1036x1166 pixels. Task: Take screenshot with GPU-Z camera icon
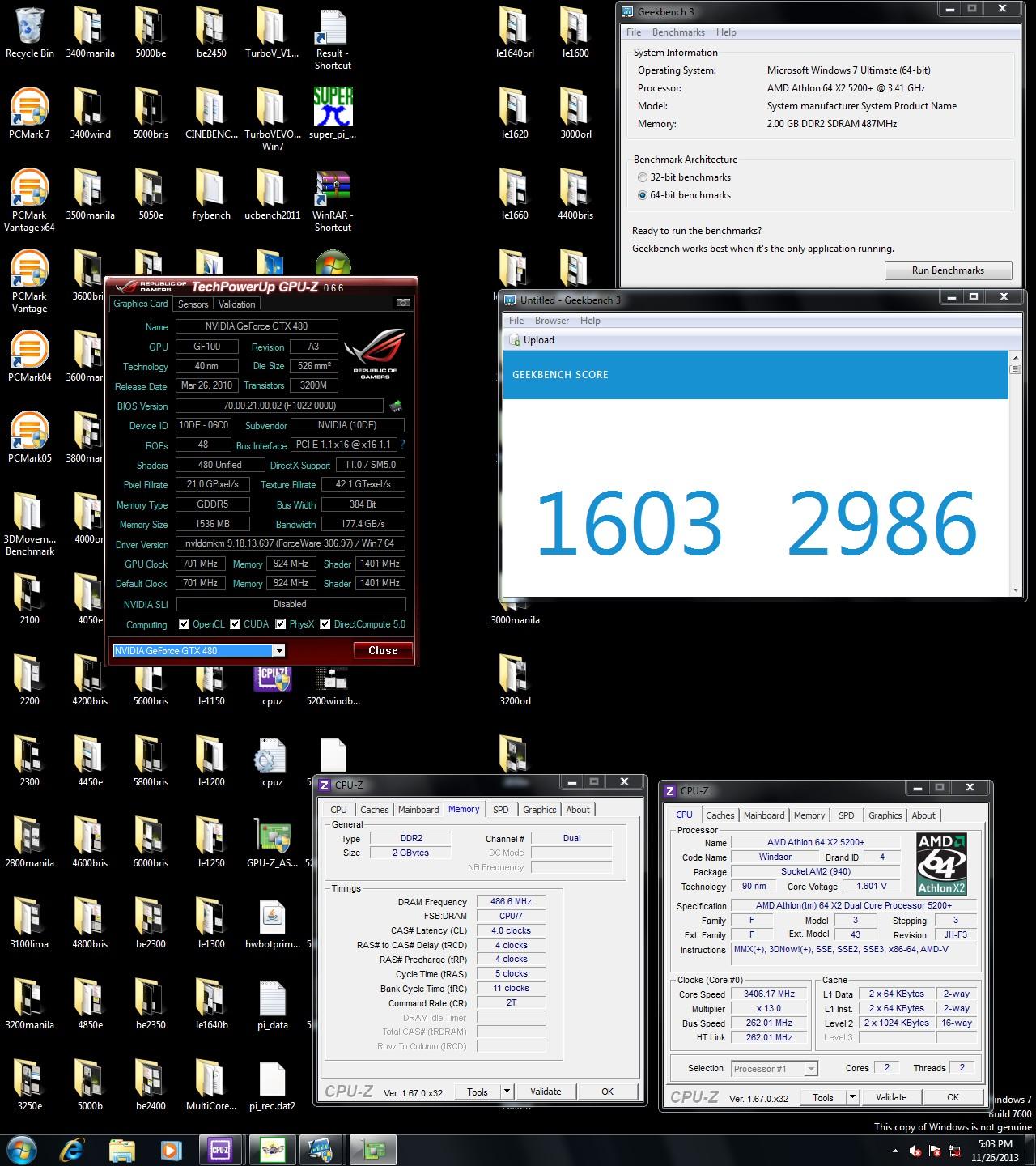point(402,303)
